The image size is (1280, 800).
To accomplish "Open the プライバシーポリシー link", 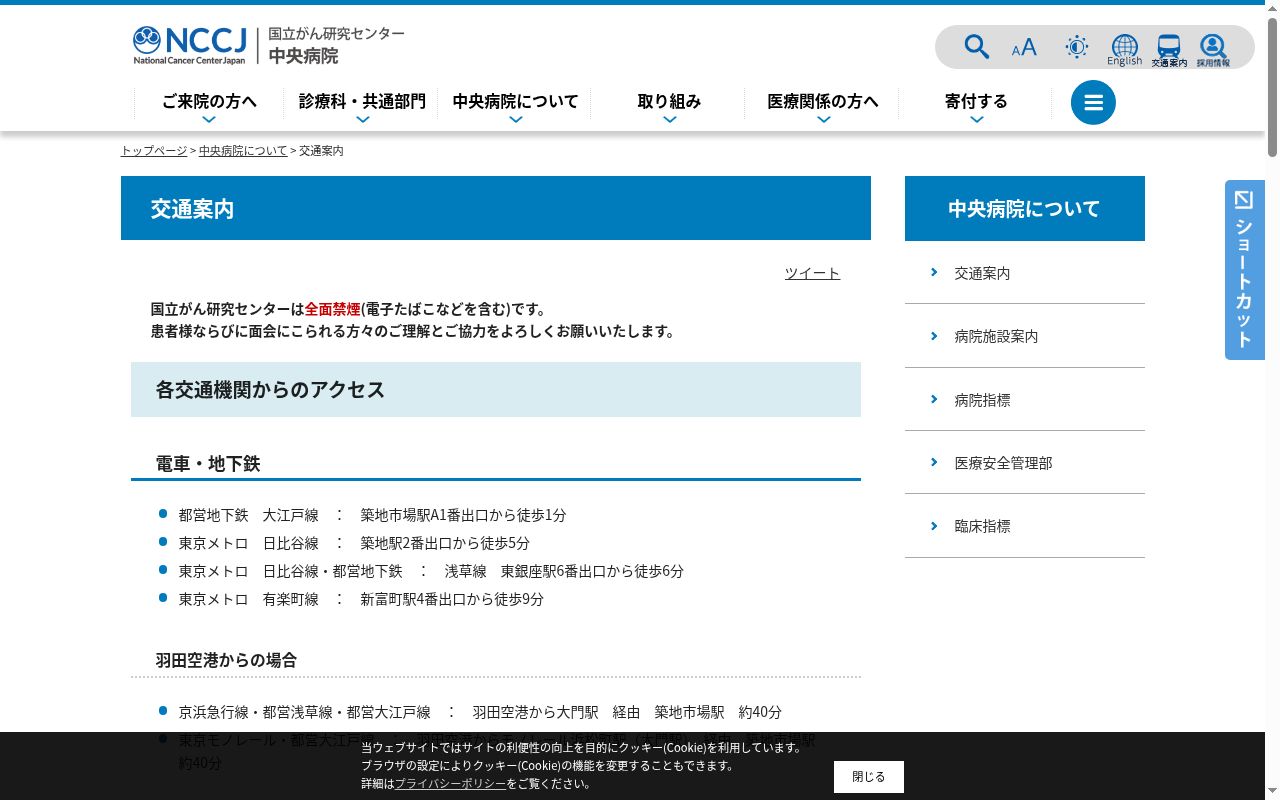I will 450,784.
